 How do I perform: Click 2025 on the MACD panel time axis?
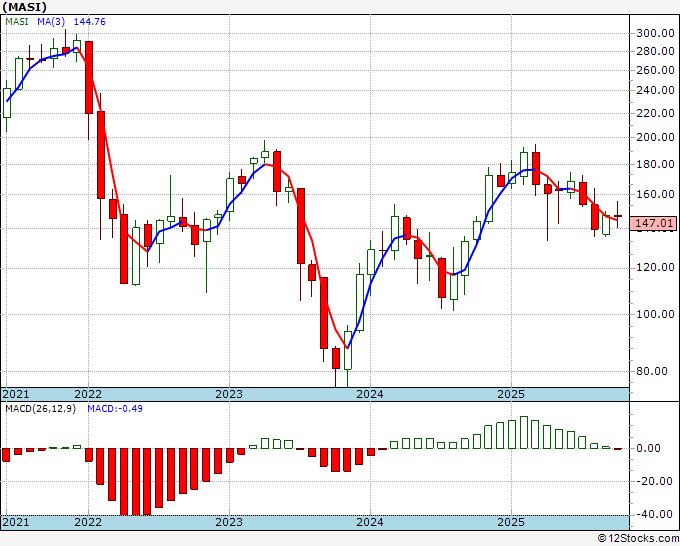[x=511, y=522]
